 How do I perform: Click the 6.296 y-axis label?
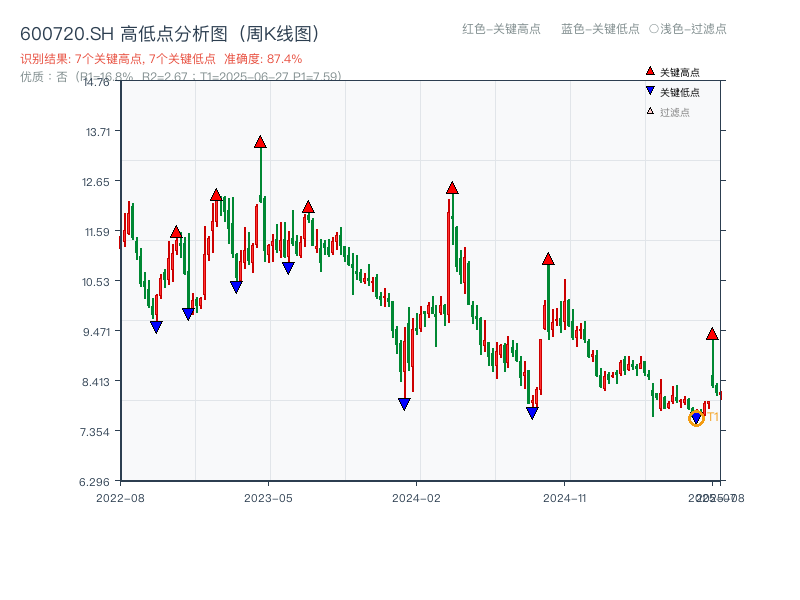[x=94, y=482]
